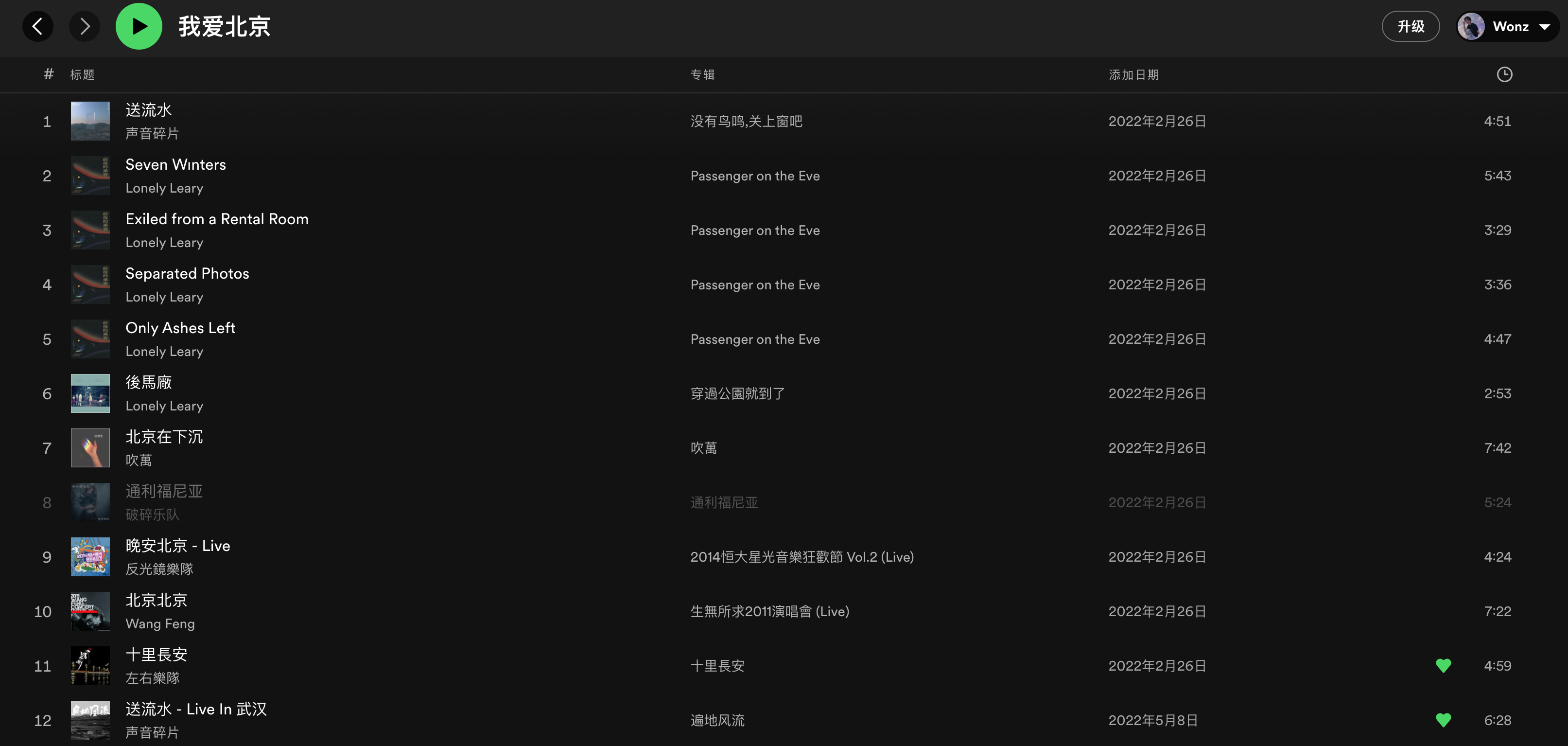Sort by the 标题 column header
This screenshot has width=1568, height=746.
[x=82, y=74]
